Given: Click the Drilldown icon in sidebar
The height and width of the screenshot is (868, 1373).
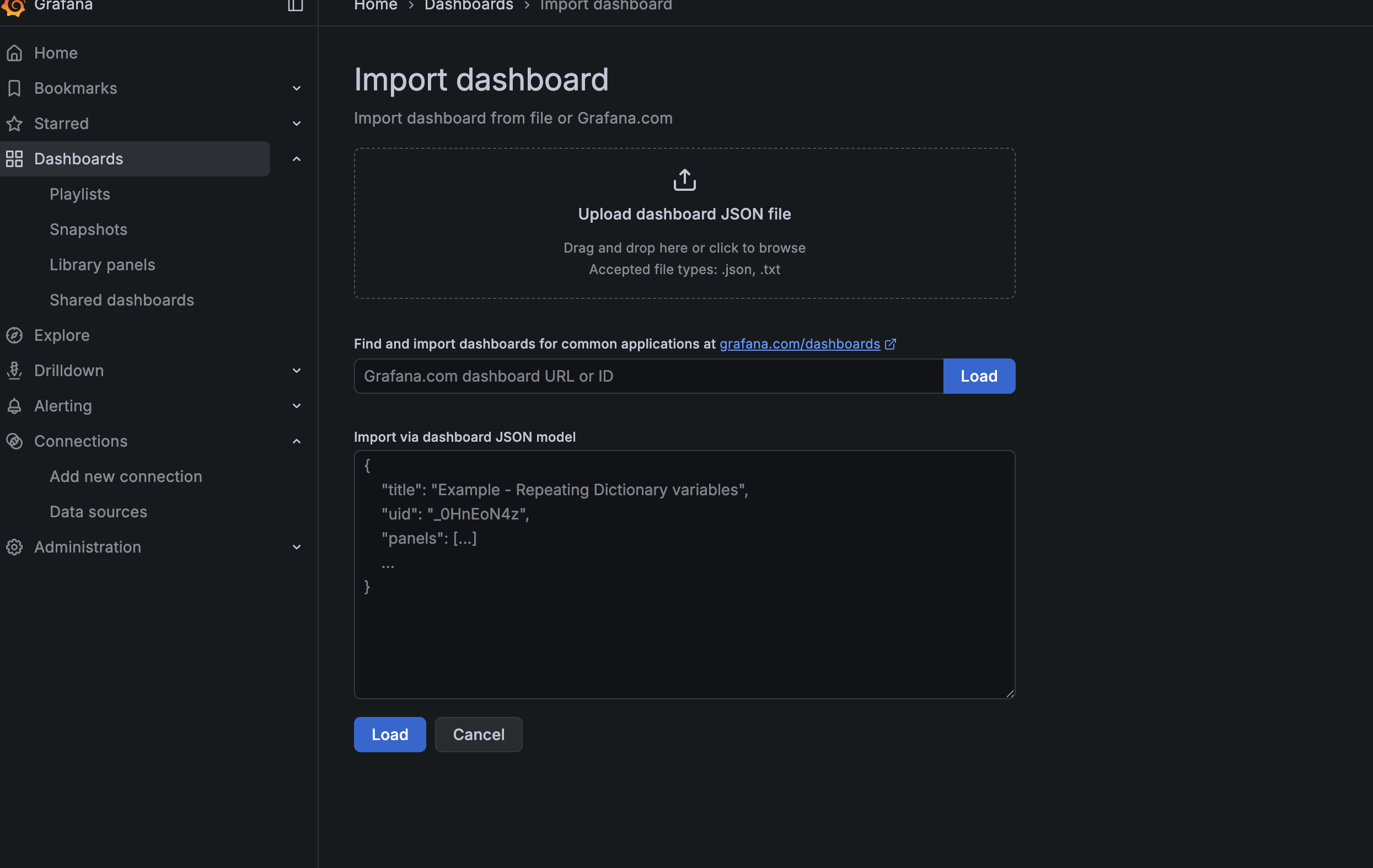Looking at the screenshot, I should 14,371.
